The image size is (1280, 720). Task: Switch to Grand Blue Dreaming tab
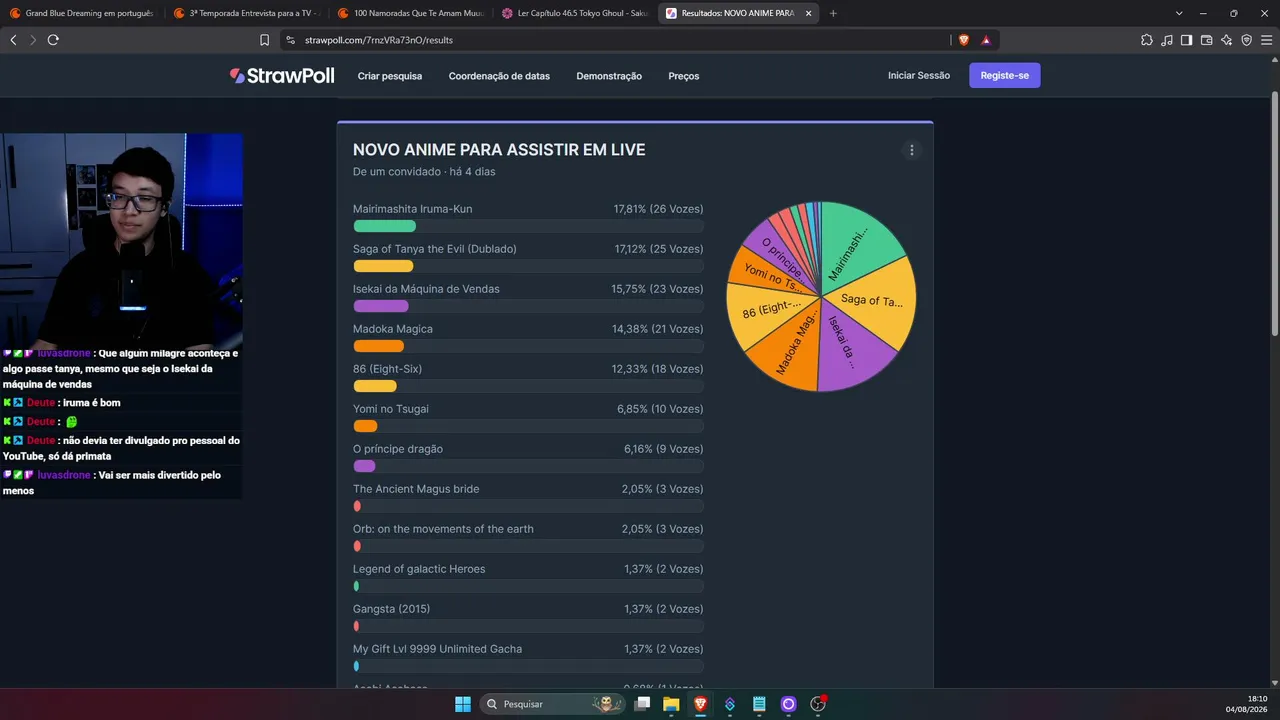coord(82,13)
